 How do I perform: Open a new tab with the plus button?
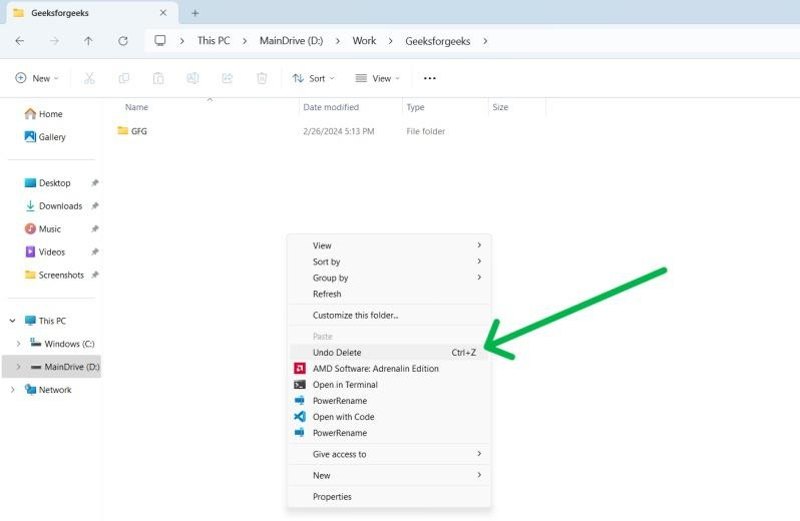(x=195, y=13)
